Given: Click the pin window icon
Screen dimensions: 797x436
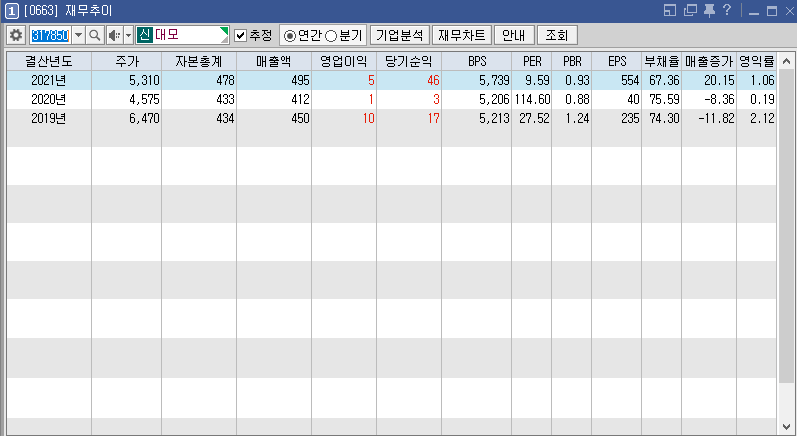Looking at the screenshot, I should (x=709, y=10).
